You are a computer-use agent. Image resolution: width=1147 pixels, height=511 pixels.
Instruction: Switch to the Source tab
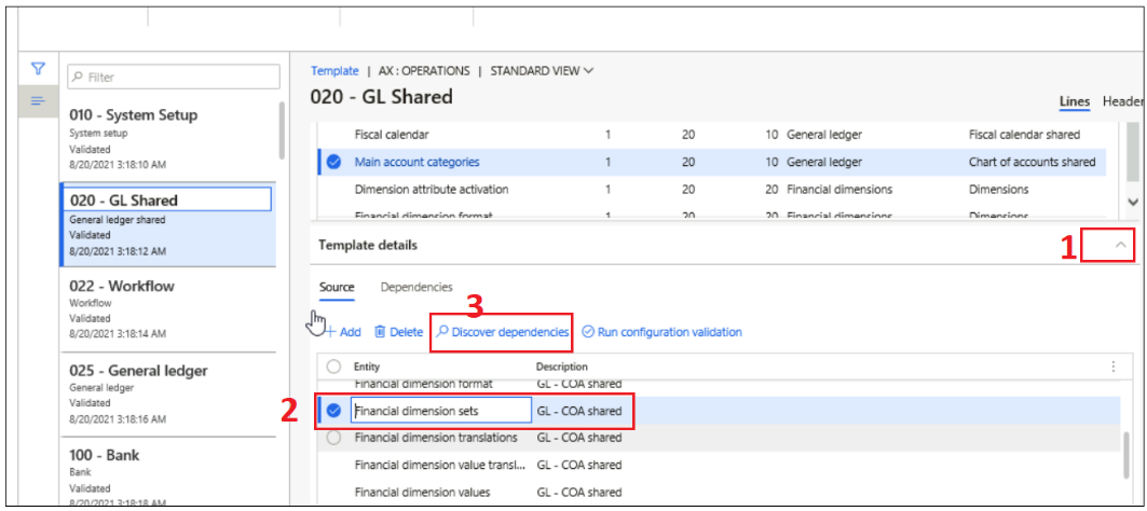pyautogui.click(x=336, y=287)
